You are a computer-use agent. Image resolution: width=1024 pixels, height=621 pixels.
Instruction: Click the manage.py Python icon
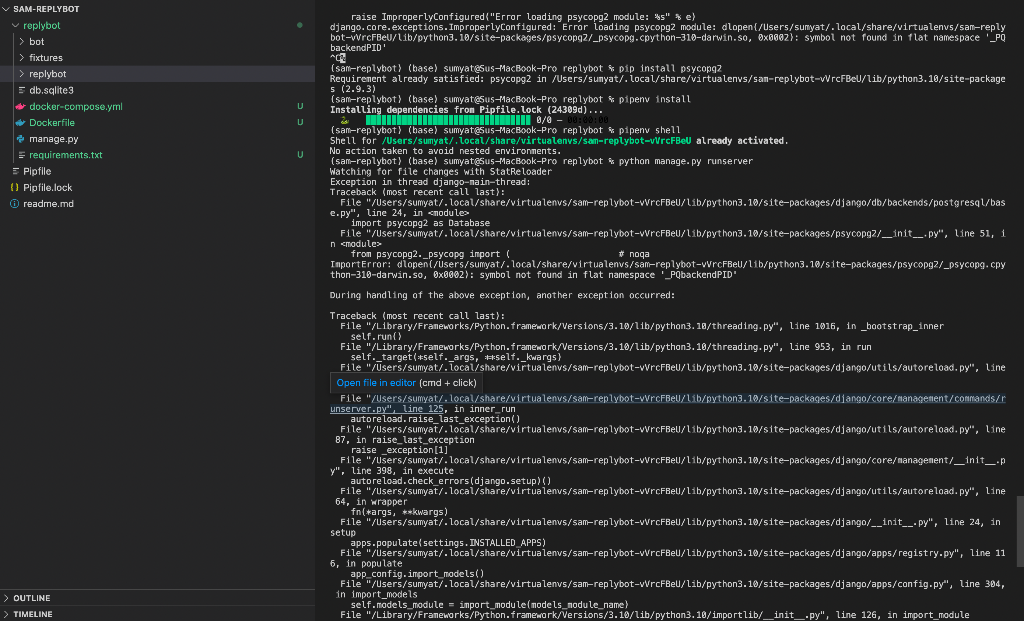20,139
